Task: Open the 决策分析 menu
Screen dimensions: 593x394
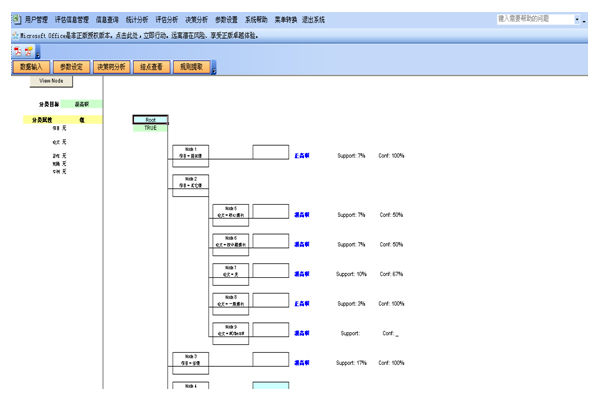Action: pyautogui.click(x=196, y=19)
